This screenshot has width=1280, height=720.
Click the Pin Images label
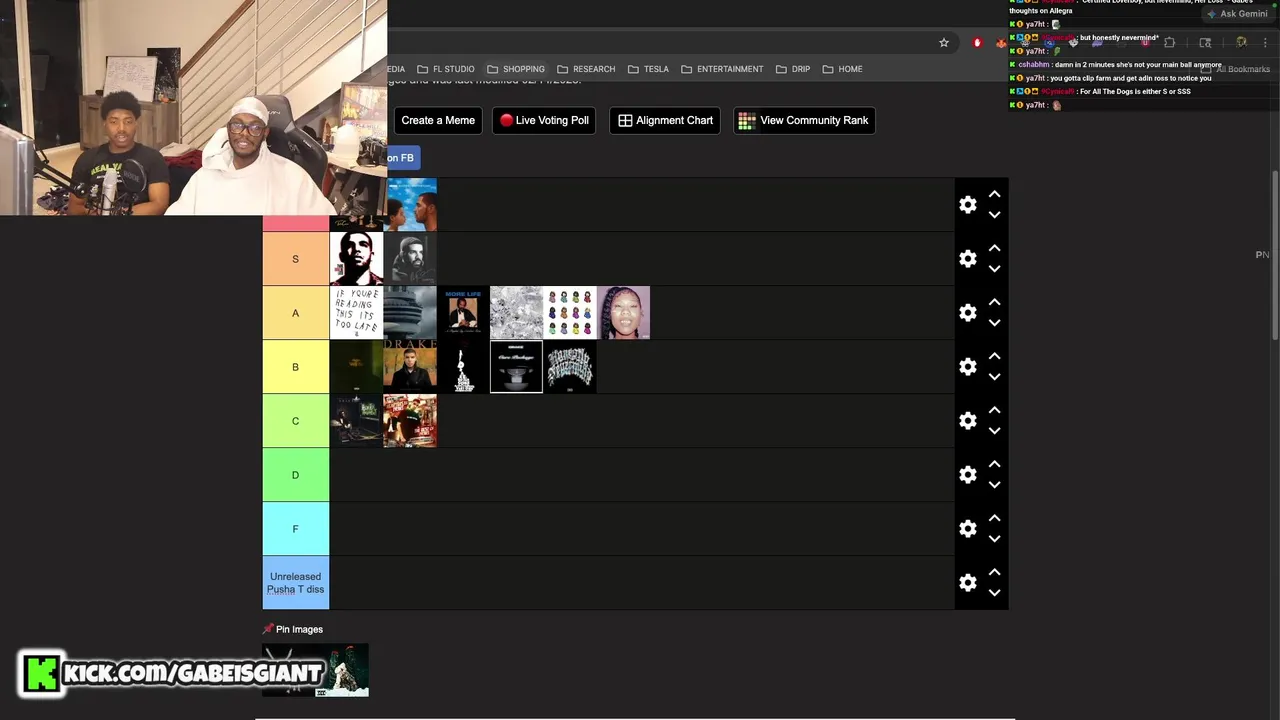[x=293, y=629]
